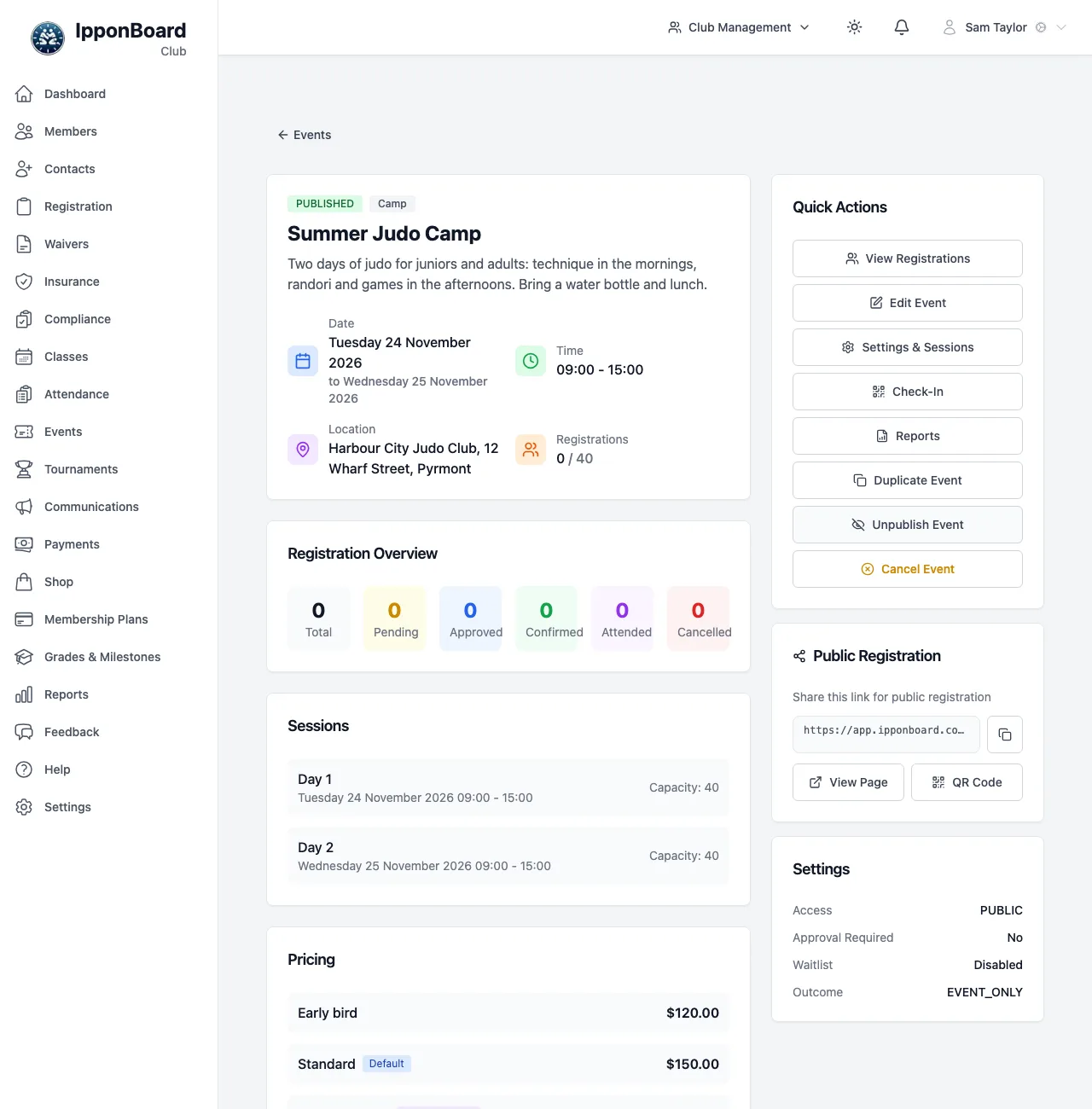The image size is (1092, 1109).
Task: Click the Communications megaphone icon
Action: click(24, 507)
